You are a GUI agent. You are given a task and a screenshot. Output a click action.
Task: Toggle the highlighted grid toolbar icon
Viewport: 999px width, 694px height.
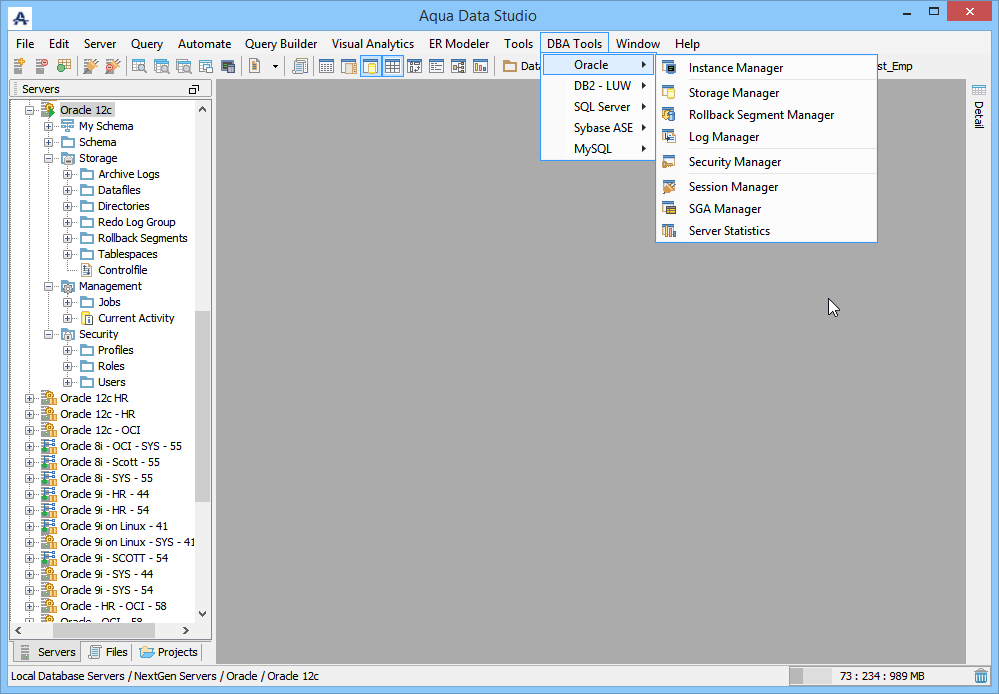(x=392, y=66)
